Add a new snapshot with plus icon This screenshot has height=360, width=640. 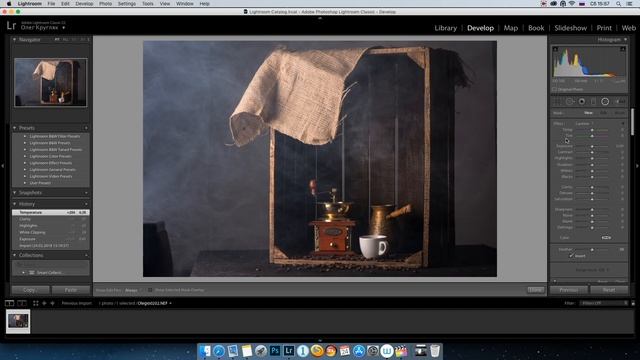click(86, 193)
